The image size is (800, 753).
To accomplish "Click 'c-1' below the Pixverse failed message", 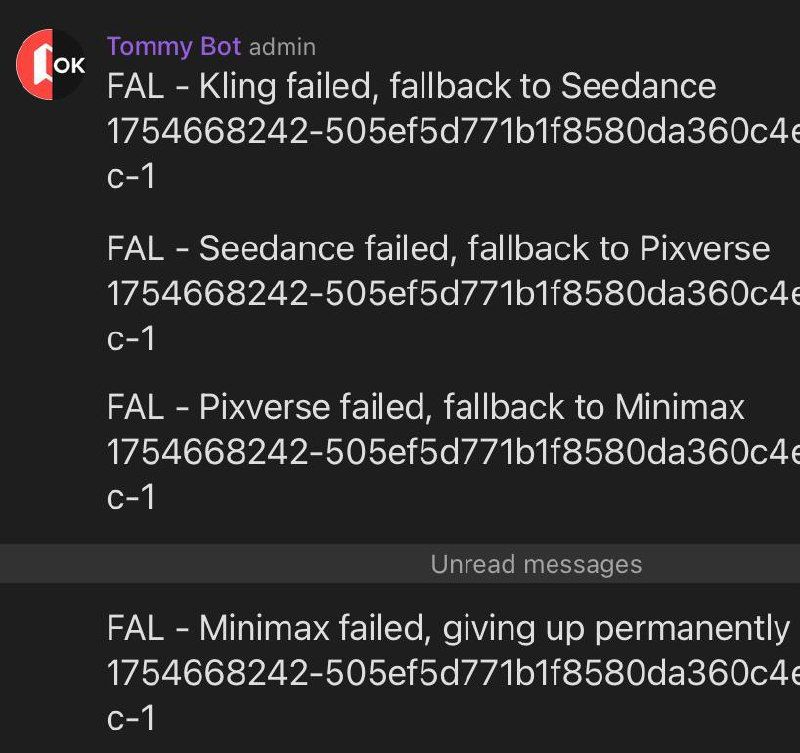I will click(131, 497).
